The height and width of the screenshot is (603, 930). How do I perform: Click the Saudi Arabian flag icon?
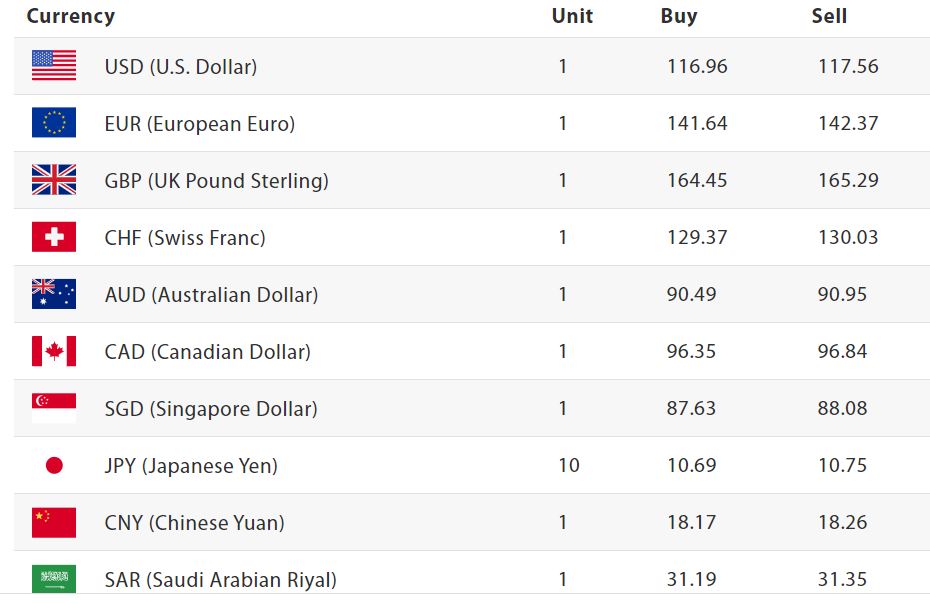pyautogui.click(x=54, y=578)
